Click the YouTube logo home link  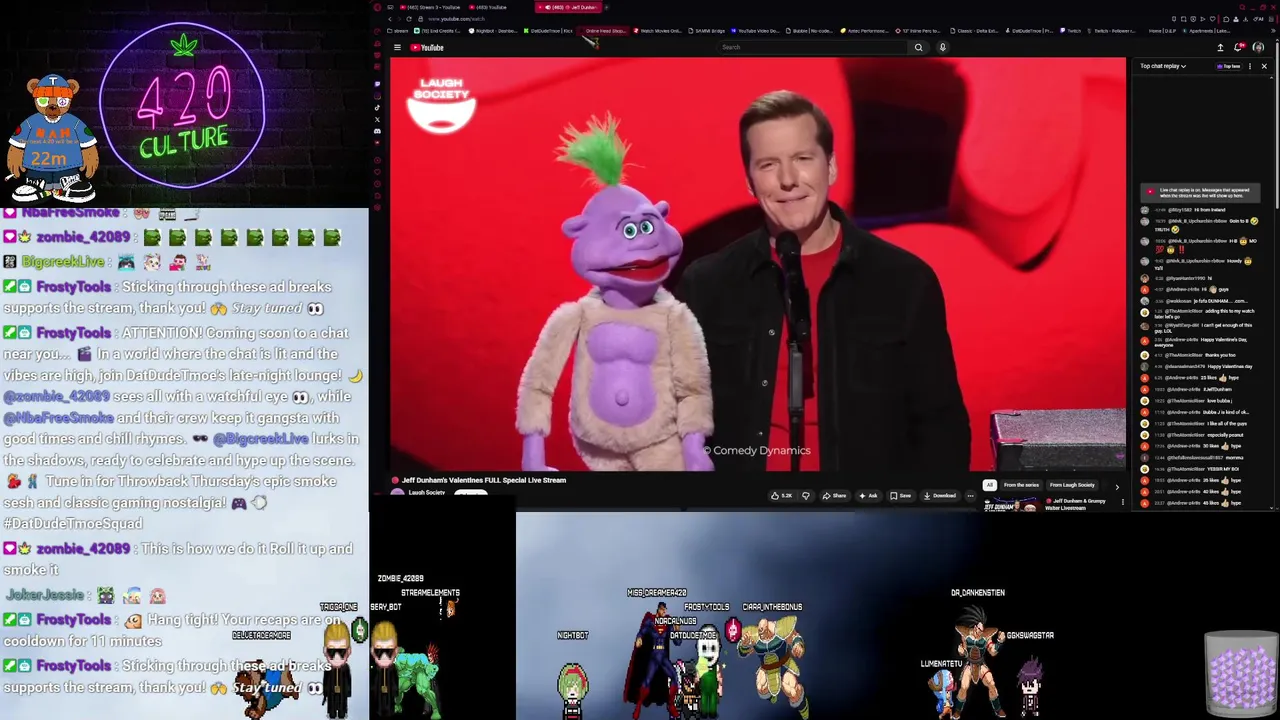coord(427,47)
